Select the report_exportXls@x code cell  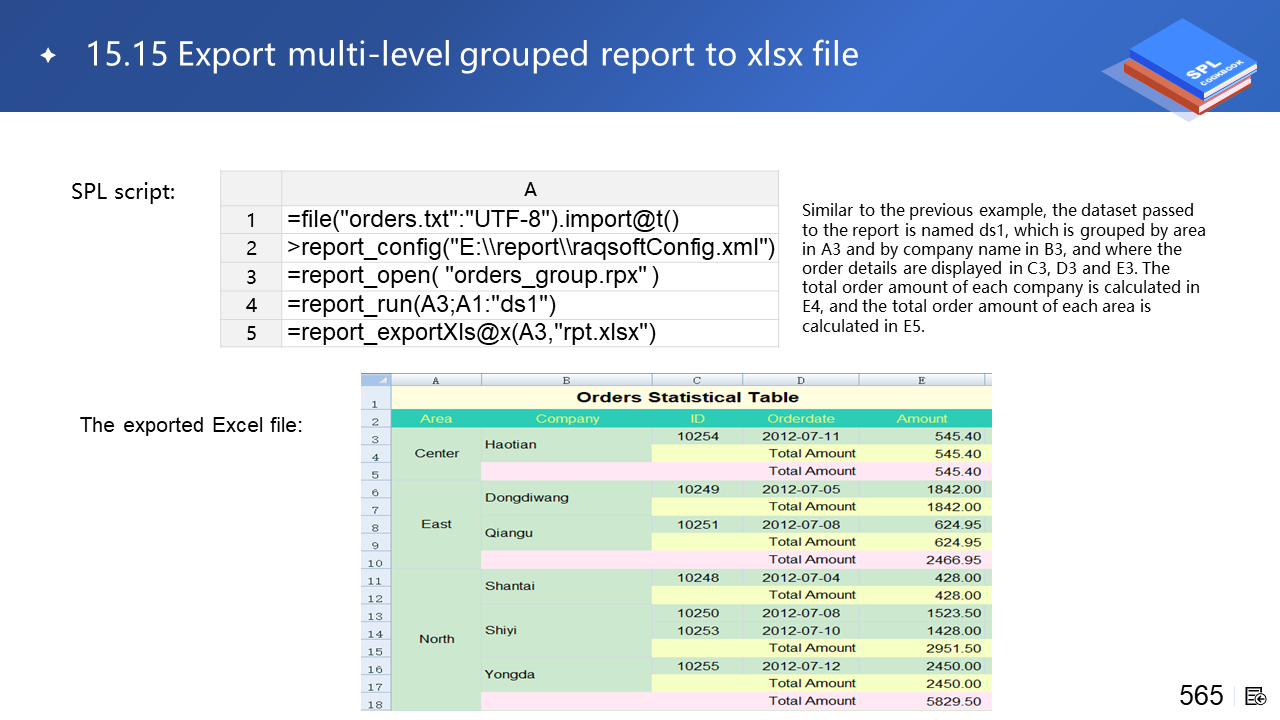pyautogui.click(x=529, y=333)
